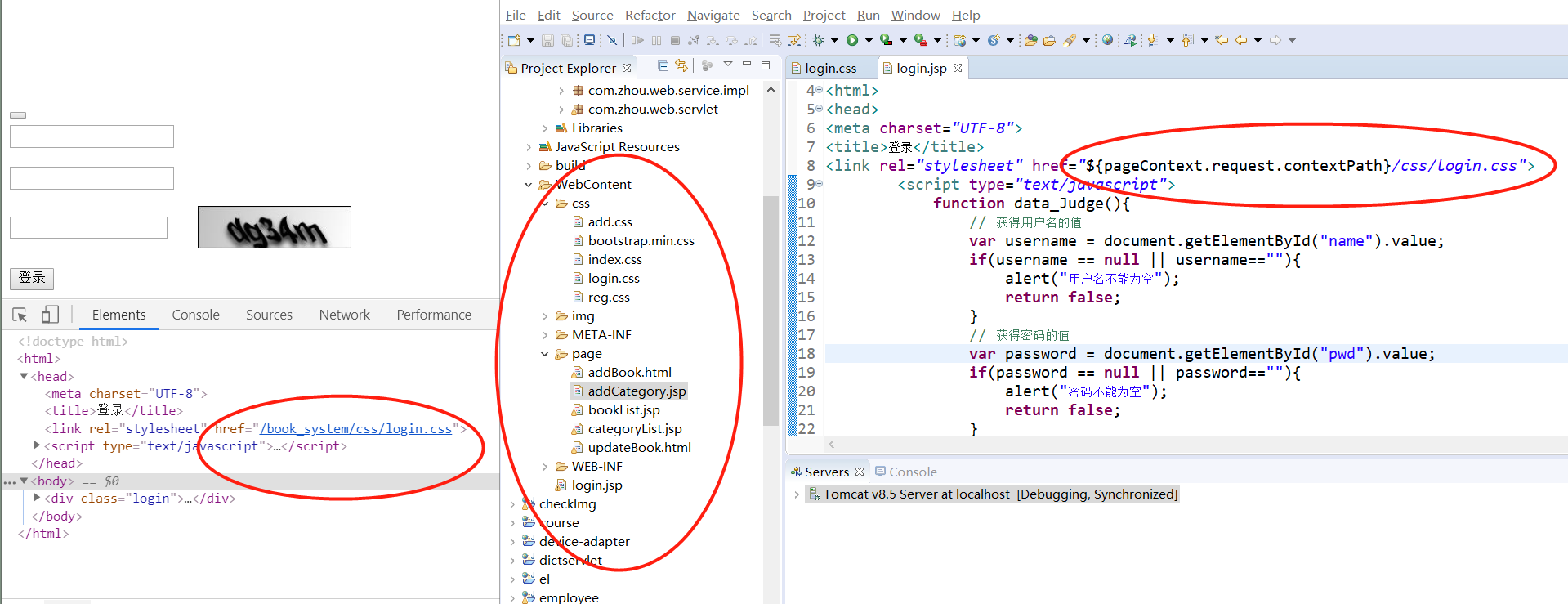Click the Search flashlight icon
The width and height of the screenshot is (1568, 604).
click(x=1070, y=40)
